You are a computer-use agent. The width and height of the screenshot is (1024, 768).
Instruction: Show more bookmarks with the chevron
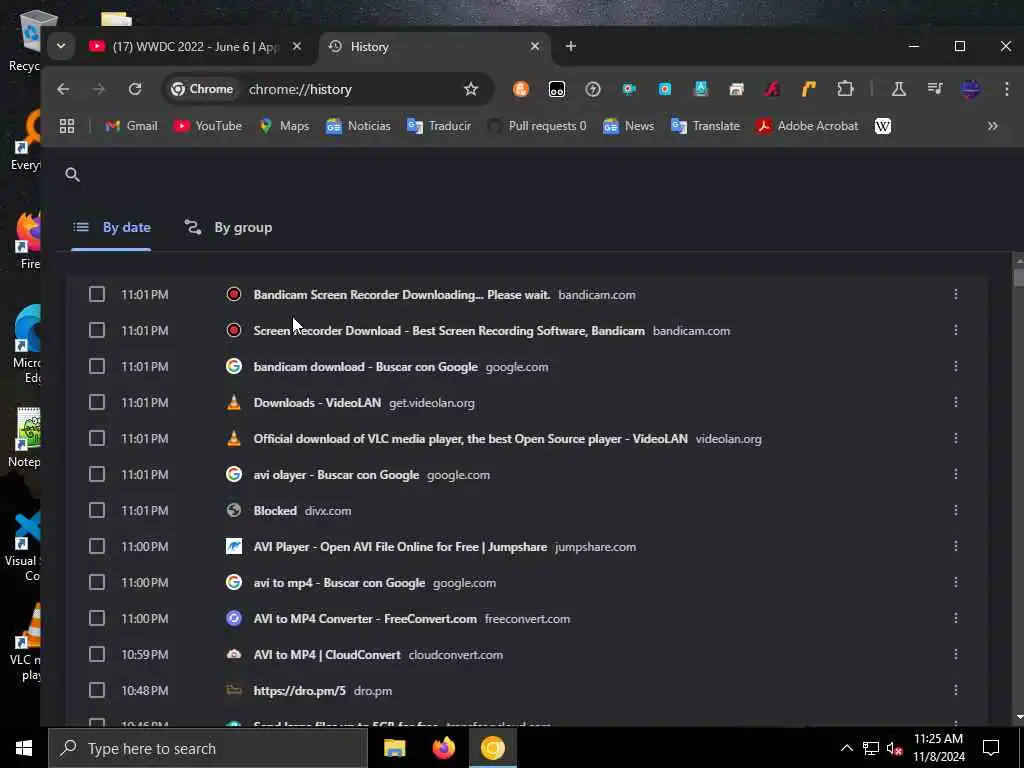tap(993, 126)
